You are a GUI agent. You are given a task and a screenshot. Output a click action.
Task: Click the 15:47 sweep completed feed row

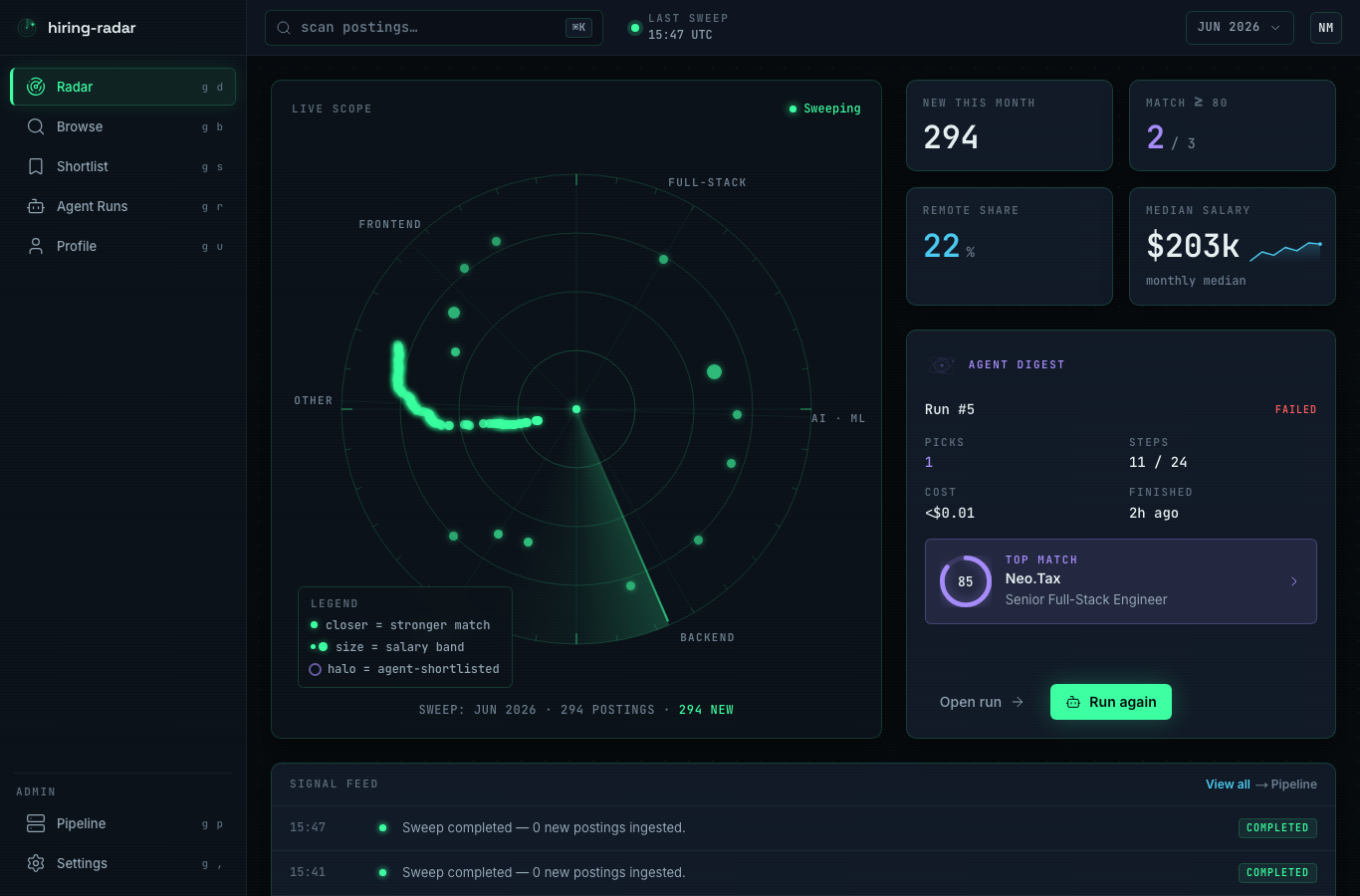pos(803,828)
